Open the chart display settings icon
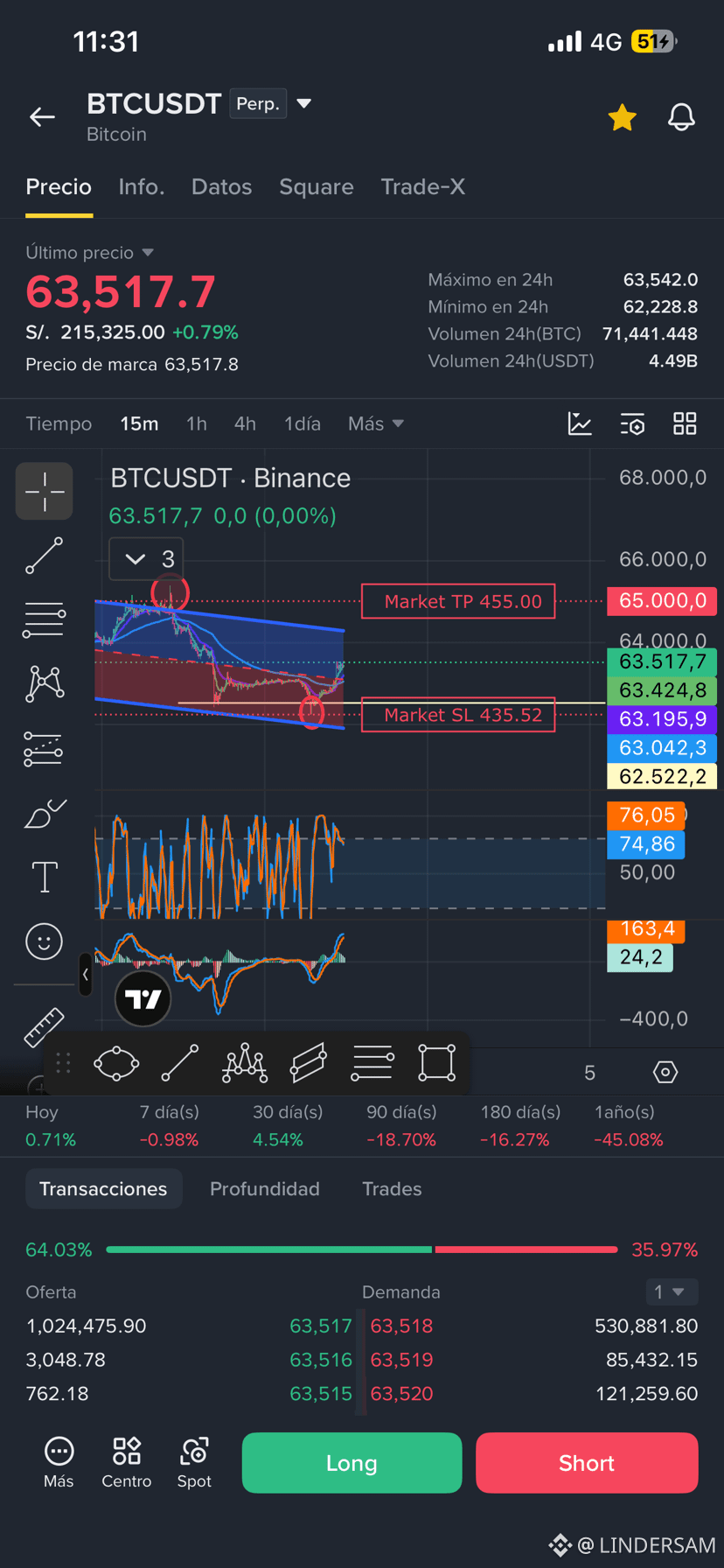 [632, 423]
